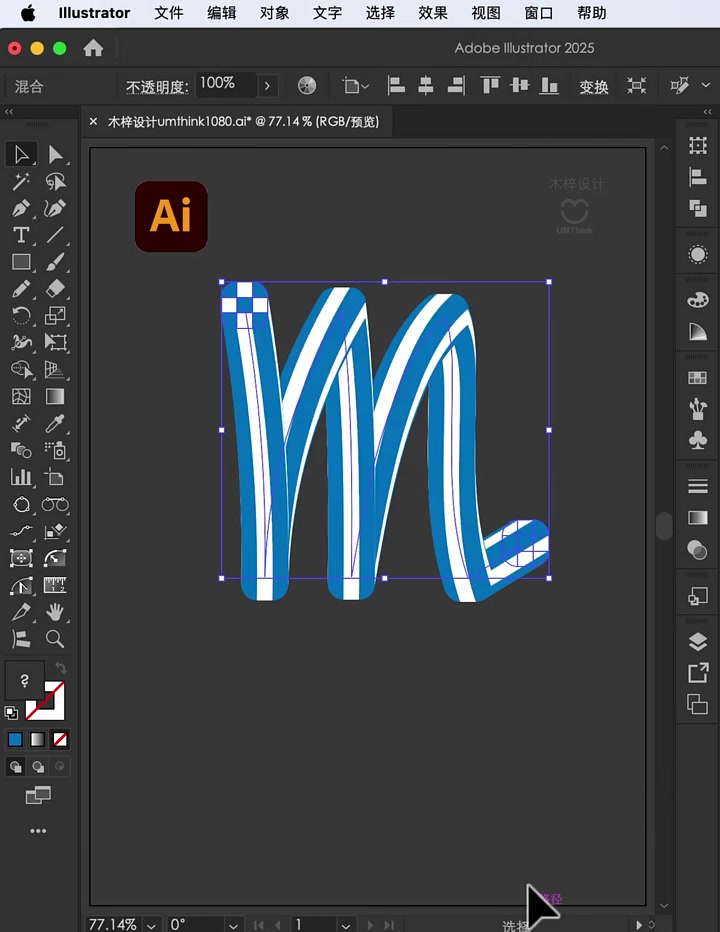Select the Rotate tool

[21, 316]
